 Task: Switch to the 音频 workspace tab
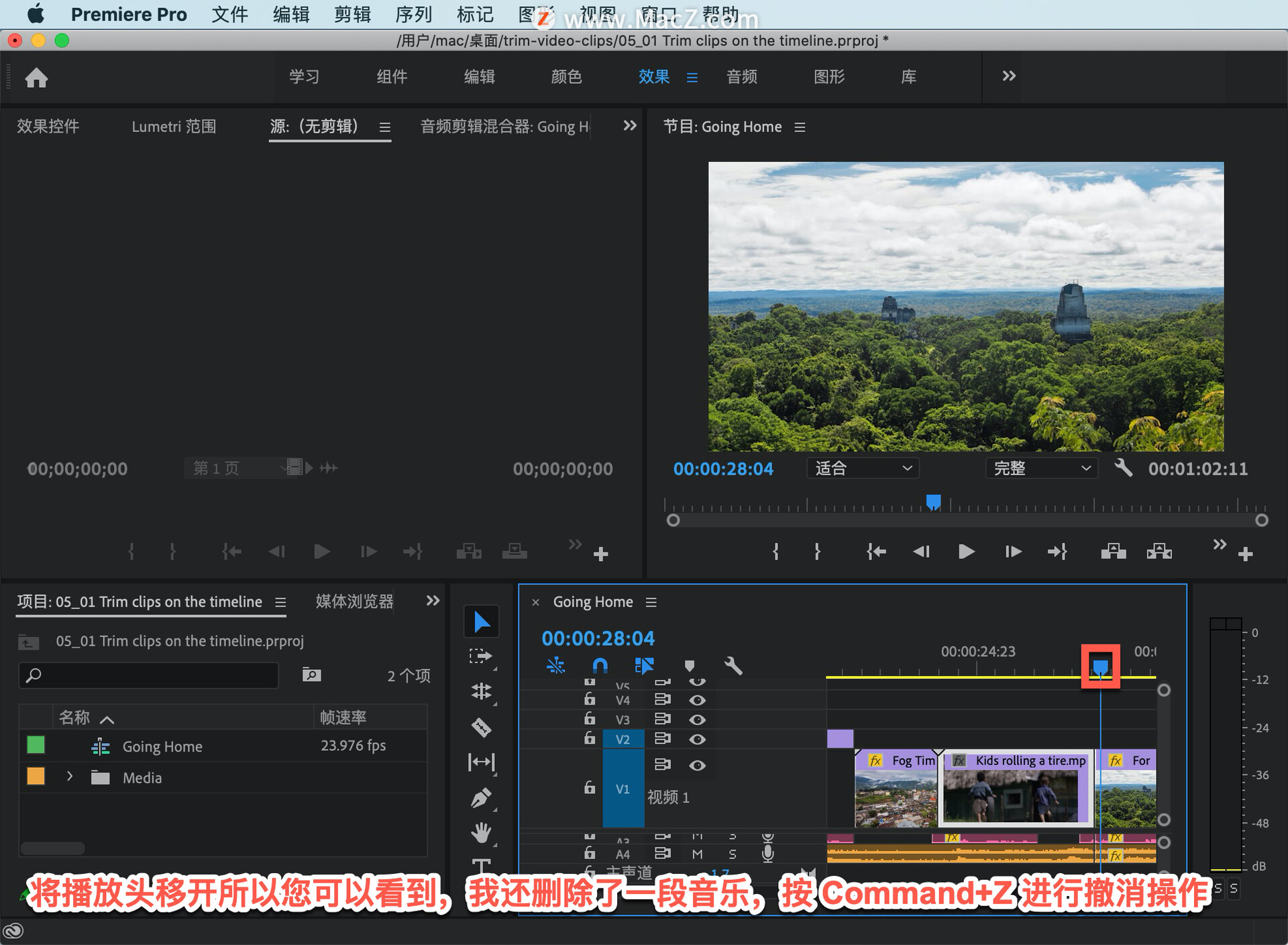click(x=741, y=77)
